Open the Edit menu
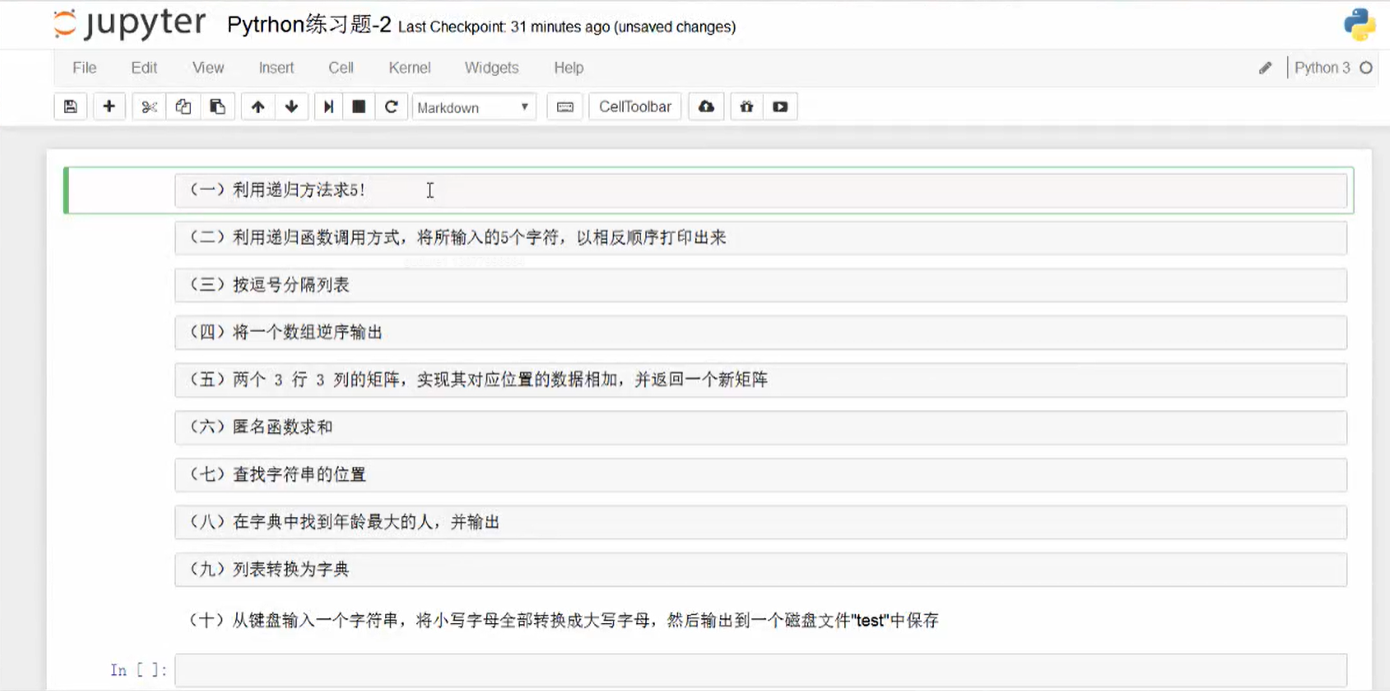The width and height of the screenshot is (1390, 691). point(144,68)
